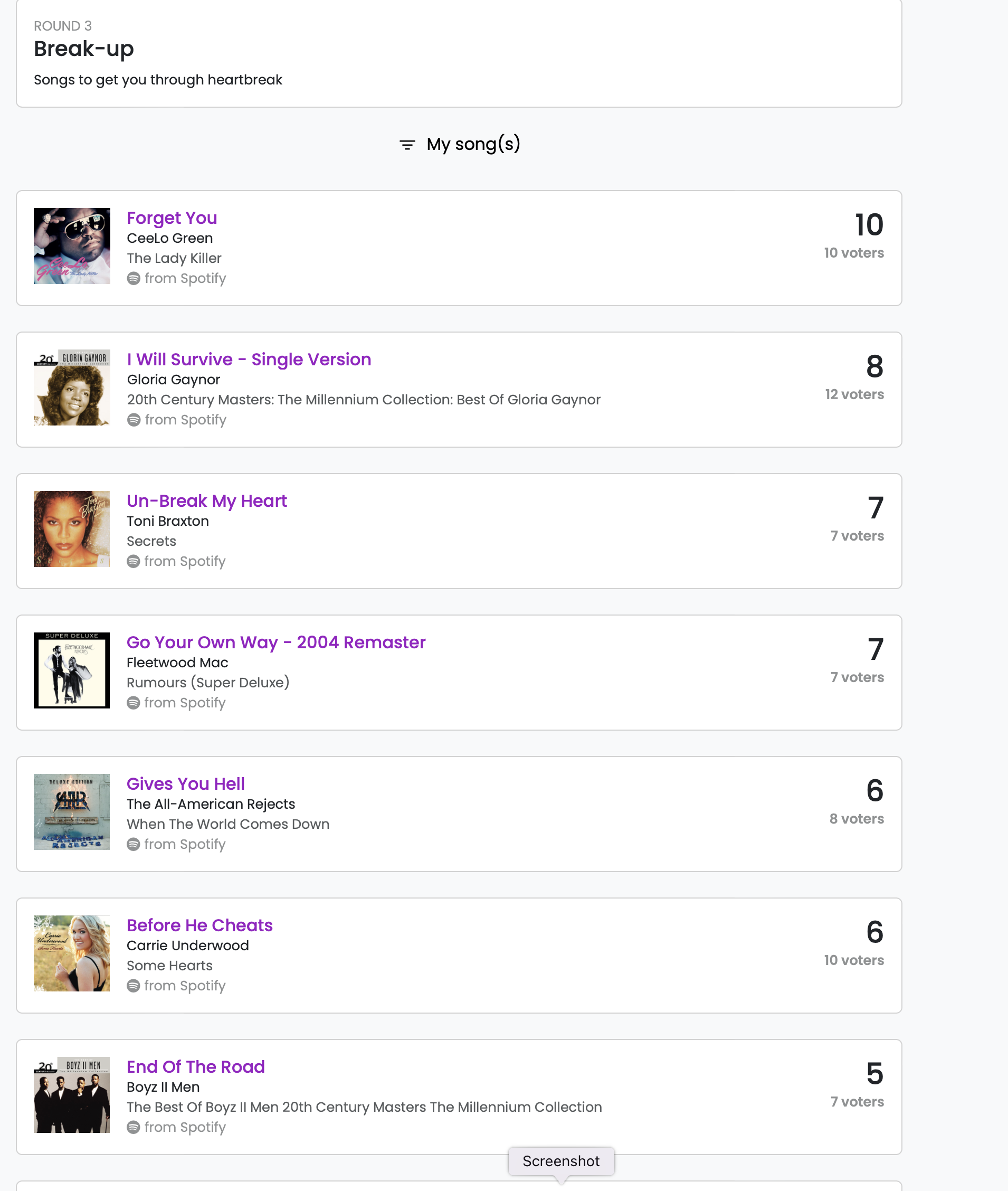Viewport: 1008px width, 1191px height.
Task: Click the Spotify icon under Un-Break My Heart
Action: 134,561
